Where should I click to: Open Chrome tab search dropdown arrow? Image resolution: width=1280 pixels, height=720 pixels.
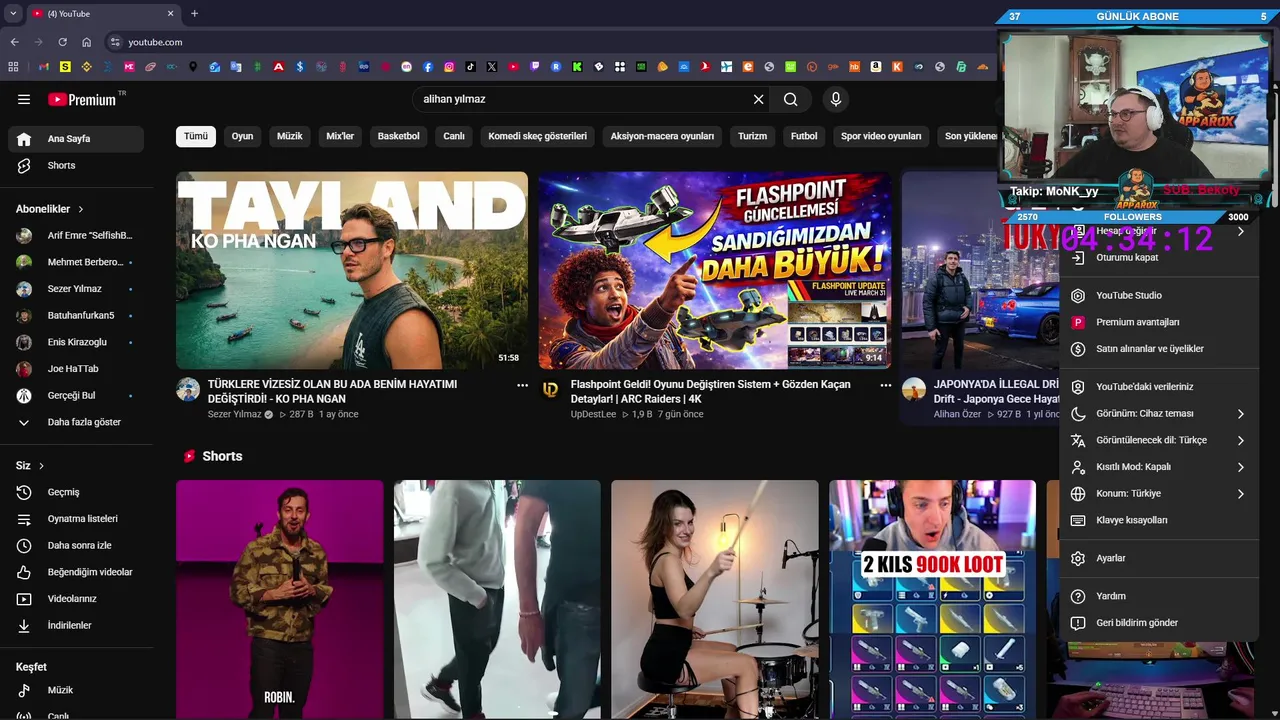coord(13,14)
